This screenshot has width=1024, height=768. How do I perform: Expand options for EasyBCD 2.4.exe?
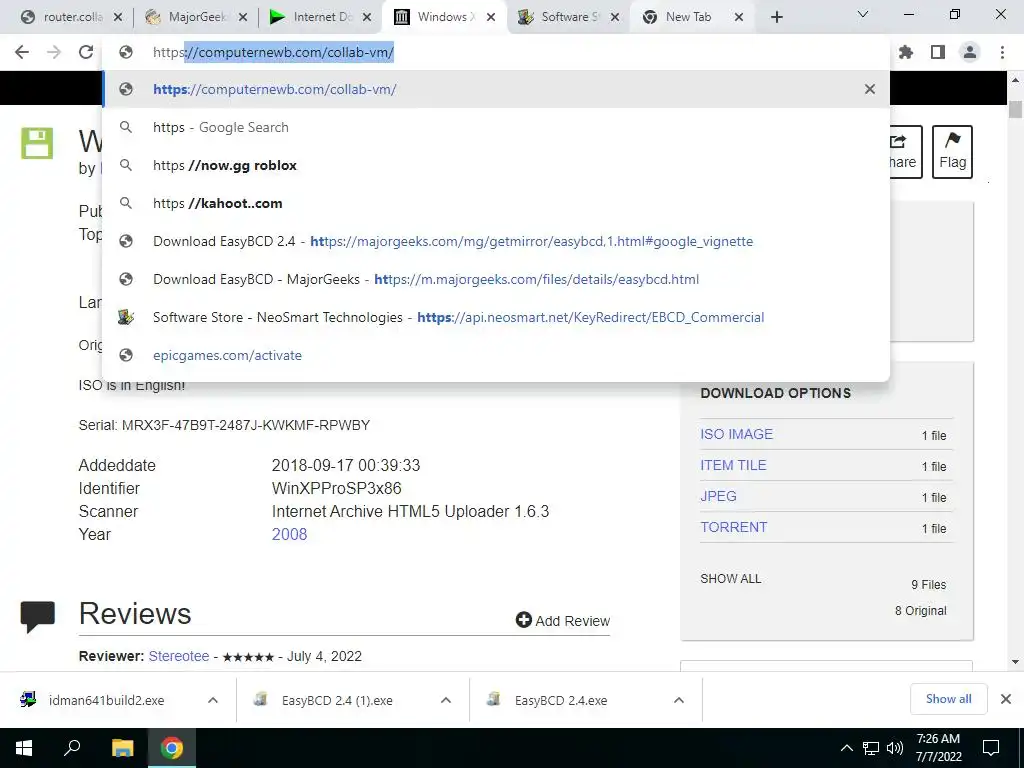click(679, 700)
